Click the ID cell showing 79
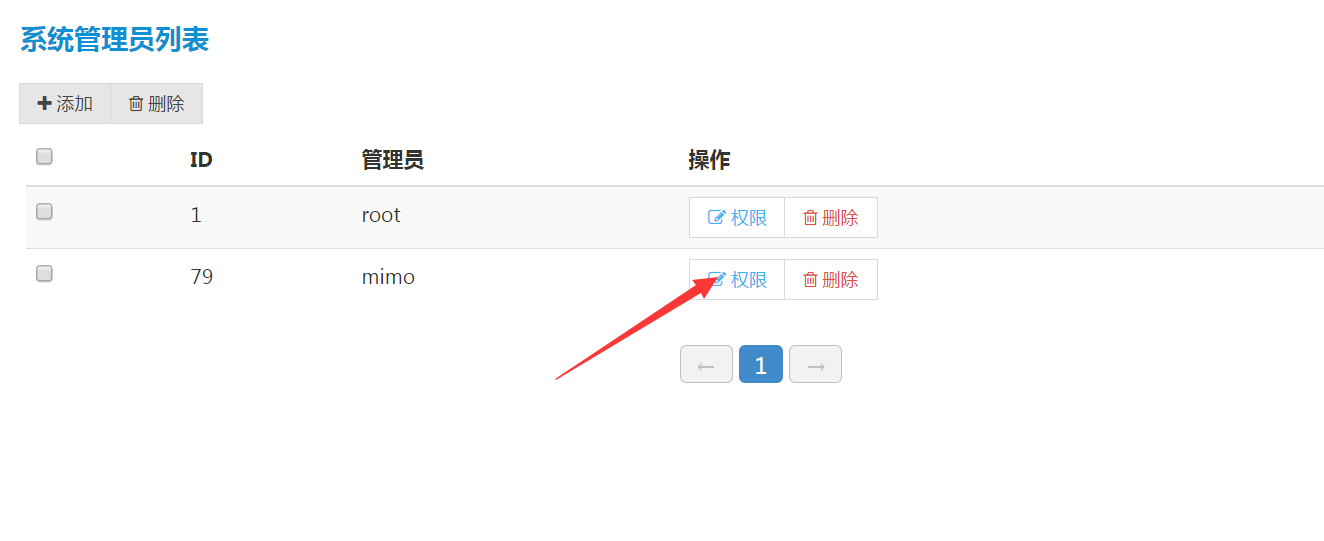This screenshot has height=541, width=1324. [x=201, y=277]
